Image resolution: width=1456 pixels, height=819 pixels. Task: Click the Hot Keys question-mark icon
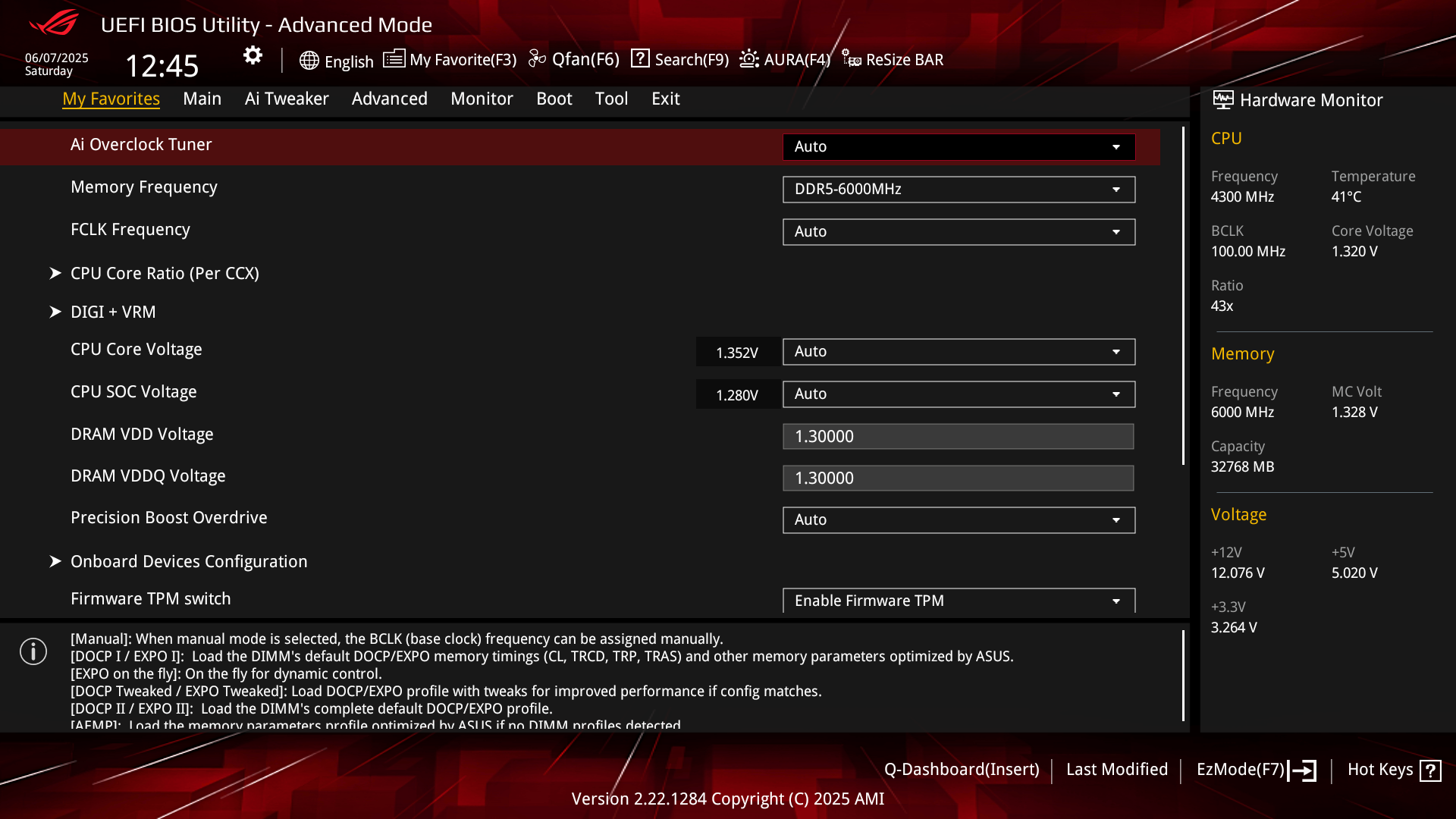1430,770
